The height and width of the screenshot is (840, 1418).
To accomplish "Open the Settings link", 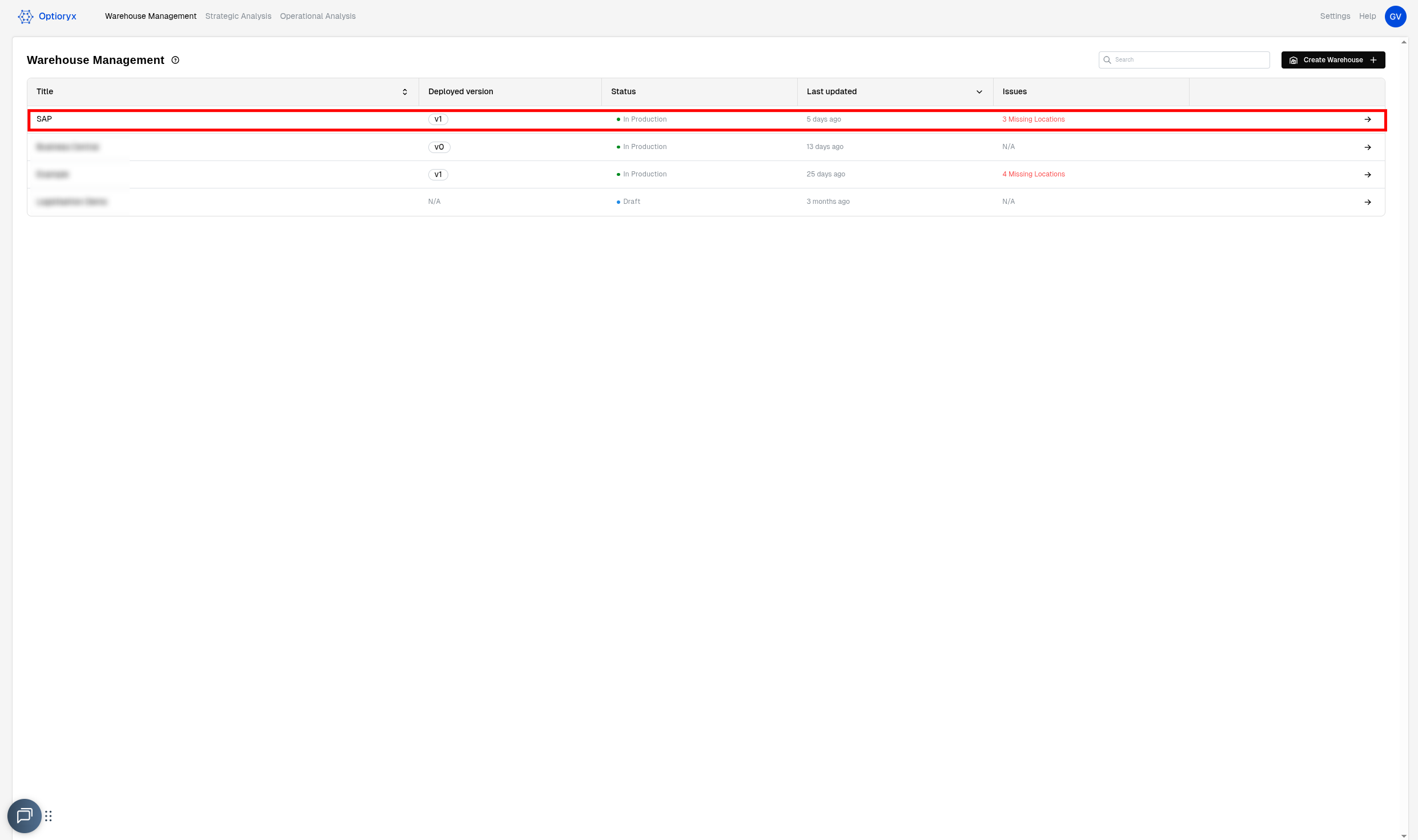I will [x=1335, y=17].
